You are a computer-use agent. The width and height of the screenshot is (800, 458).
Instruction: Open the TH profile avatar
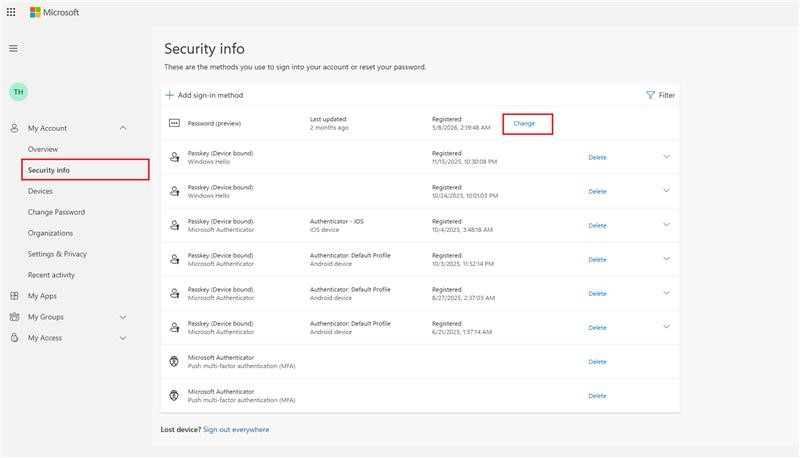[x=18, y=92]
